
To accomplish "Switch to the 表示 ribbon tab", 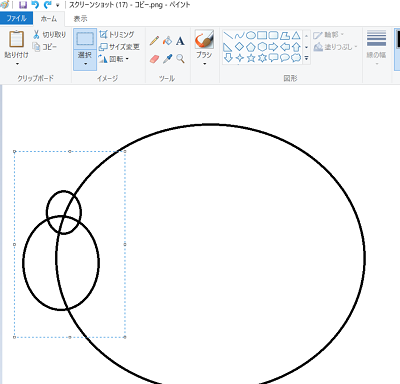I will point(80,19).
